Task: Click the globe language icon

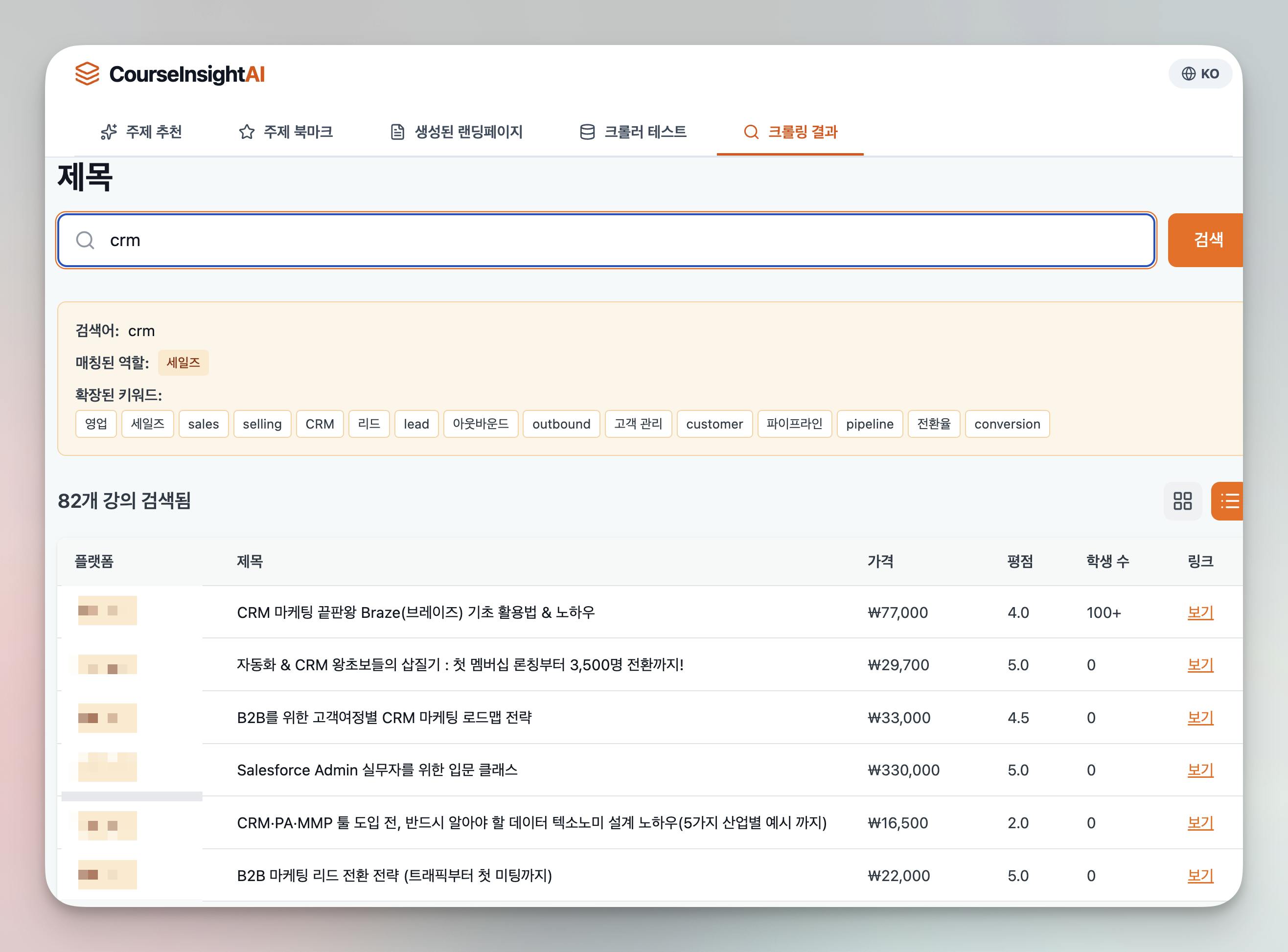Action: (1188, 74)
